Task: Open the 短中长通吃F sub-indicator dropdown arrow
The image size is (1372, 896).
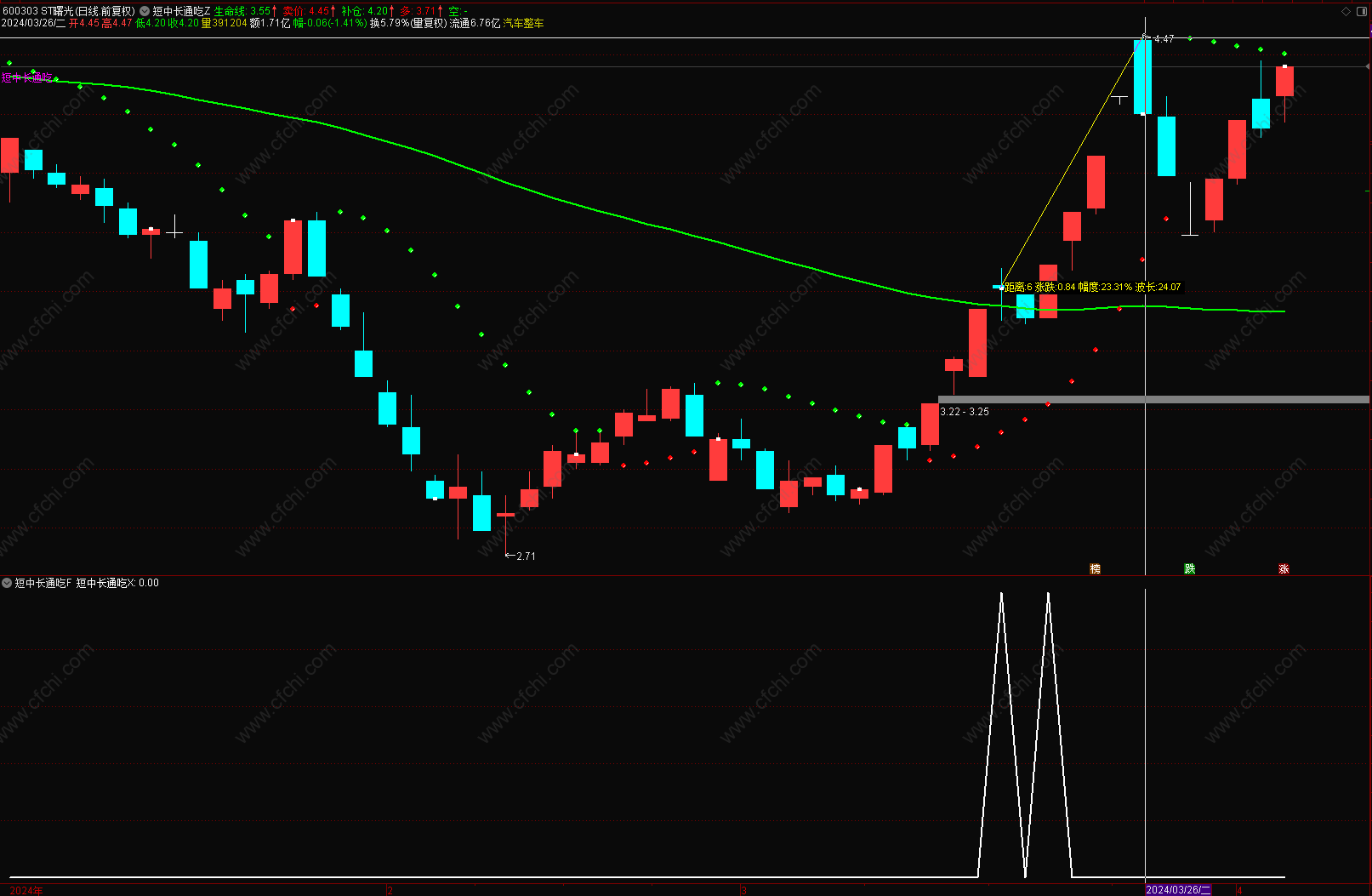Action: [7, 583]
